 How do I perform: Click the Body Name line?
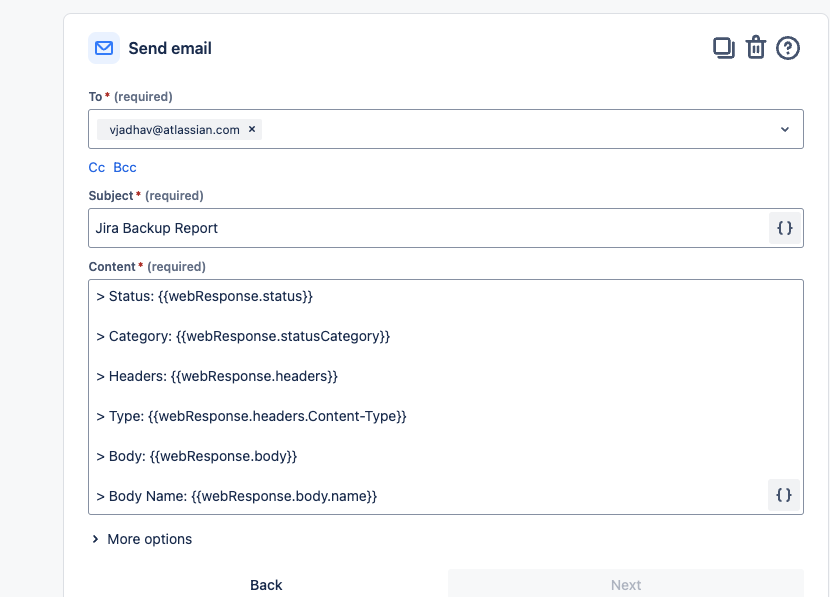pos(237,496)
